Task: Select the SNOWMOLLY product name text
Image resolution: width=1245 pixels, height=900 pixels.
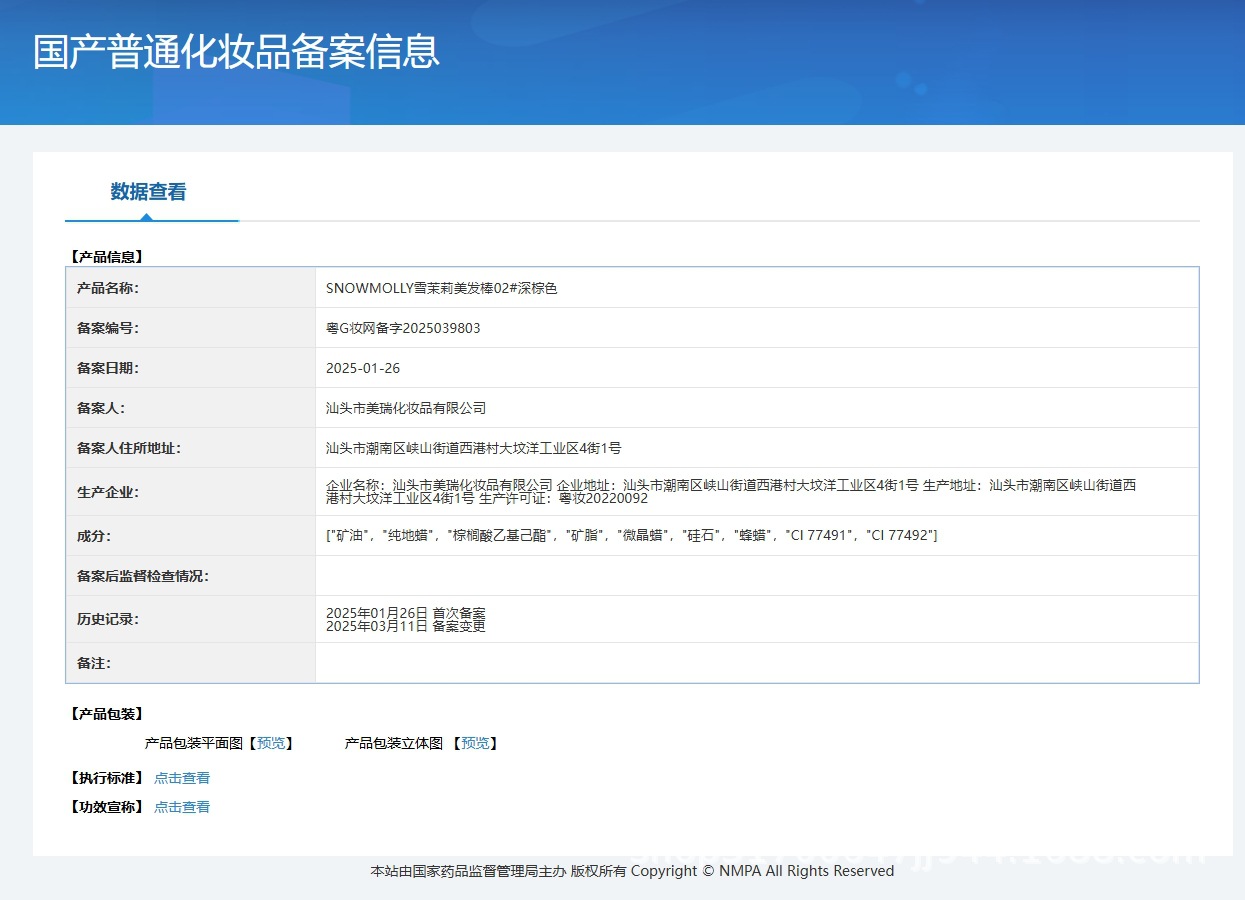Action: coord(441,288)
